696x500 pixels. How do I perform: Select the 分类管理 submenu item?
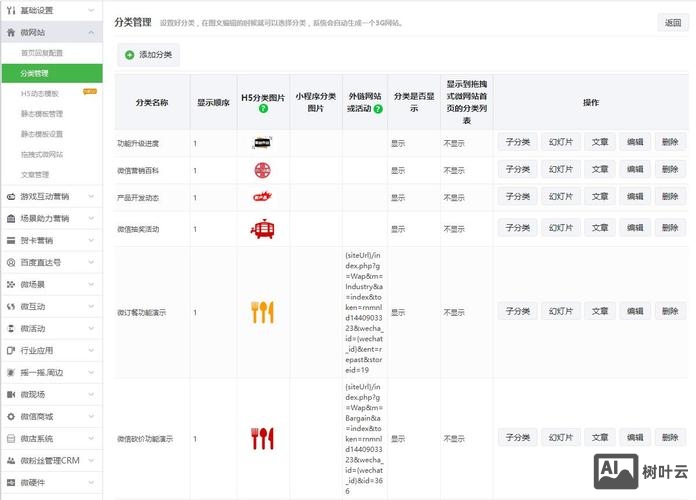[51, 73]
